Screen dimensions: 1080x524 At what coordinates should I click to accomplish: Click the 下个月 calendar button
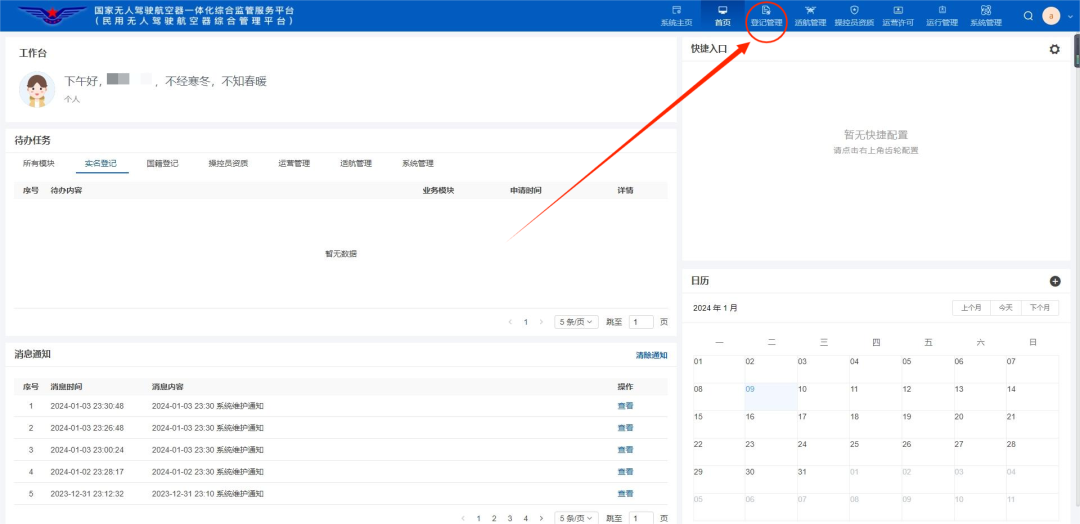1040,308
